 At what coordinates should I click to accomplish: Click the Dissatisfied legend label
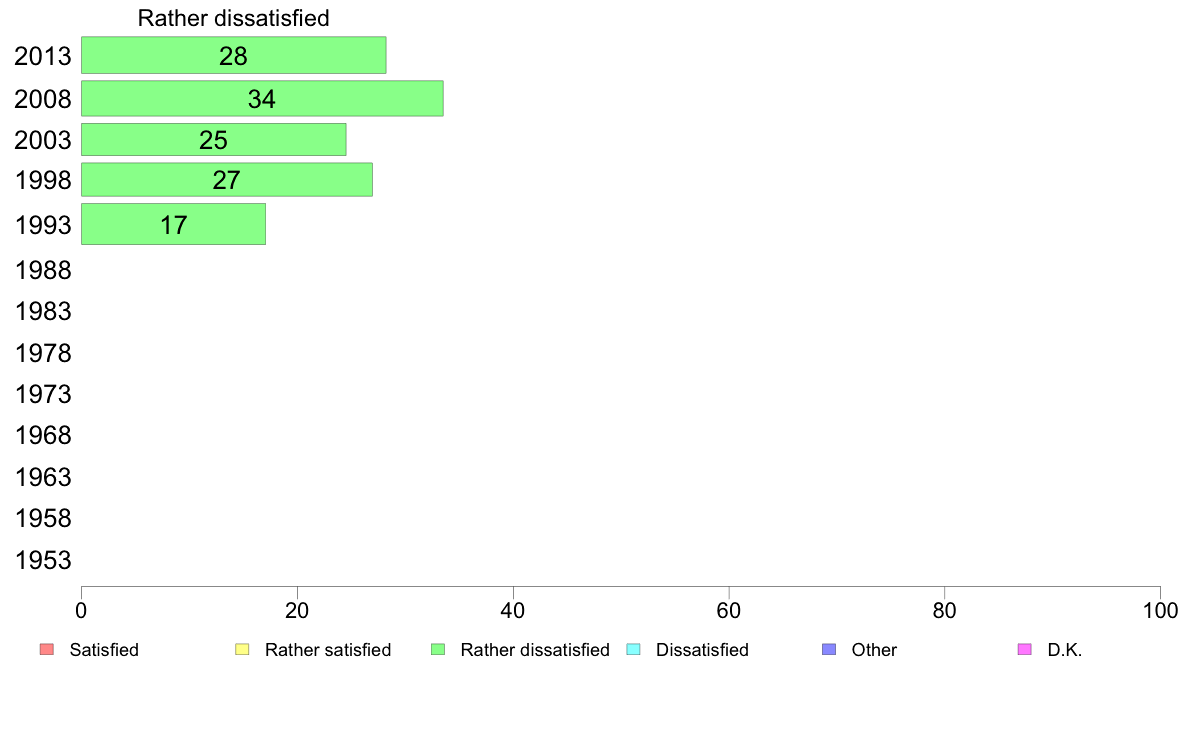tap(702, 650)
